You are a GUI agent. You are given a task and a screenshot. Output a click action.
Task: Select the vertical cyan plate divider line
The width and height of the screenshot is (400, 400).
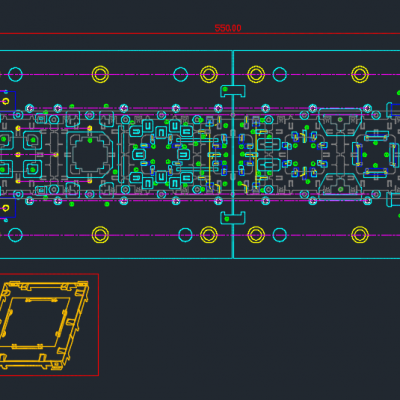point(233,154)
